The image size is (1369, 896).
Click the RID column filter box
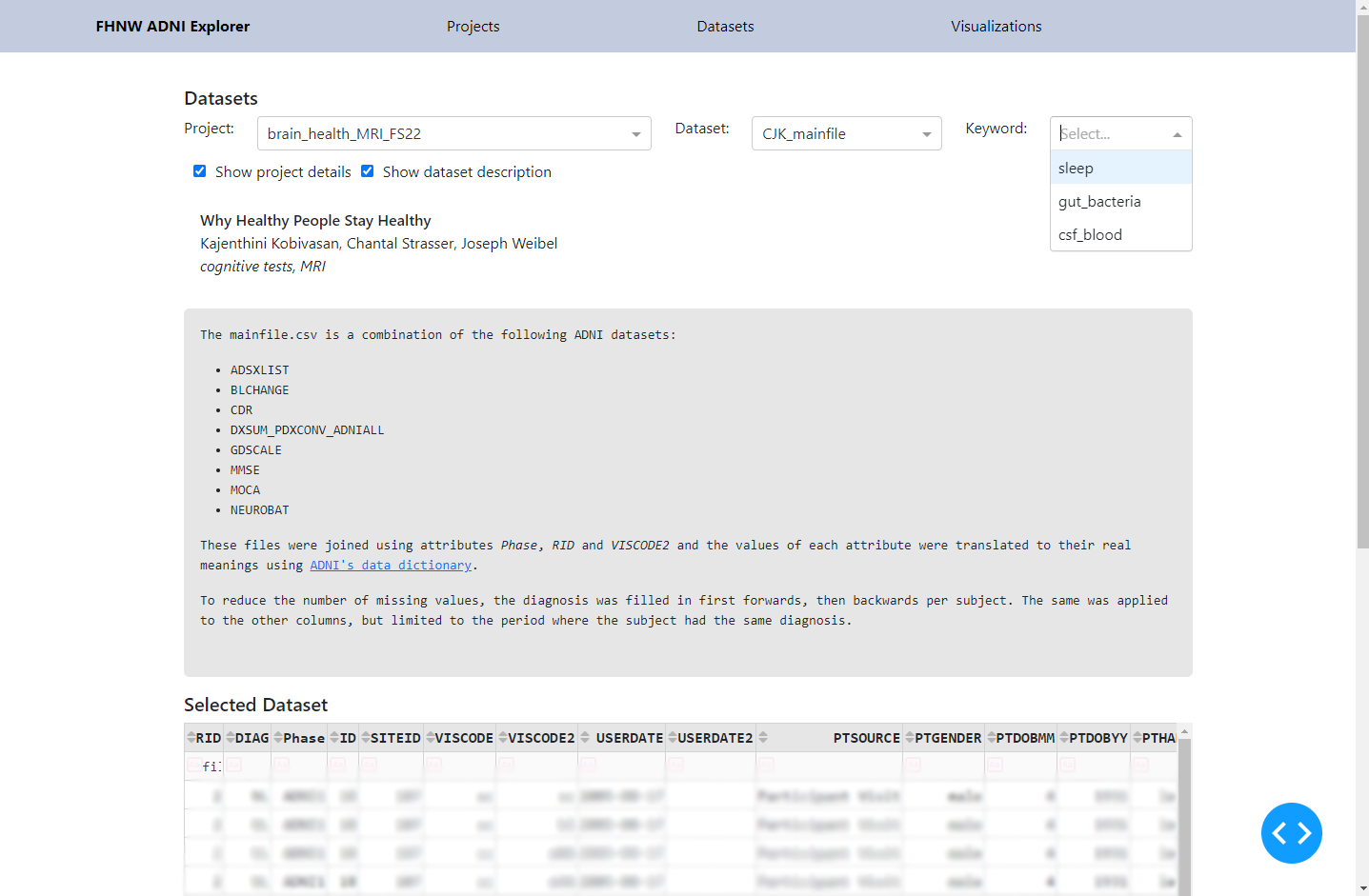tap(204, 766)
